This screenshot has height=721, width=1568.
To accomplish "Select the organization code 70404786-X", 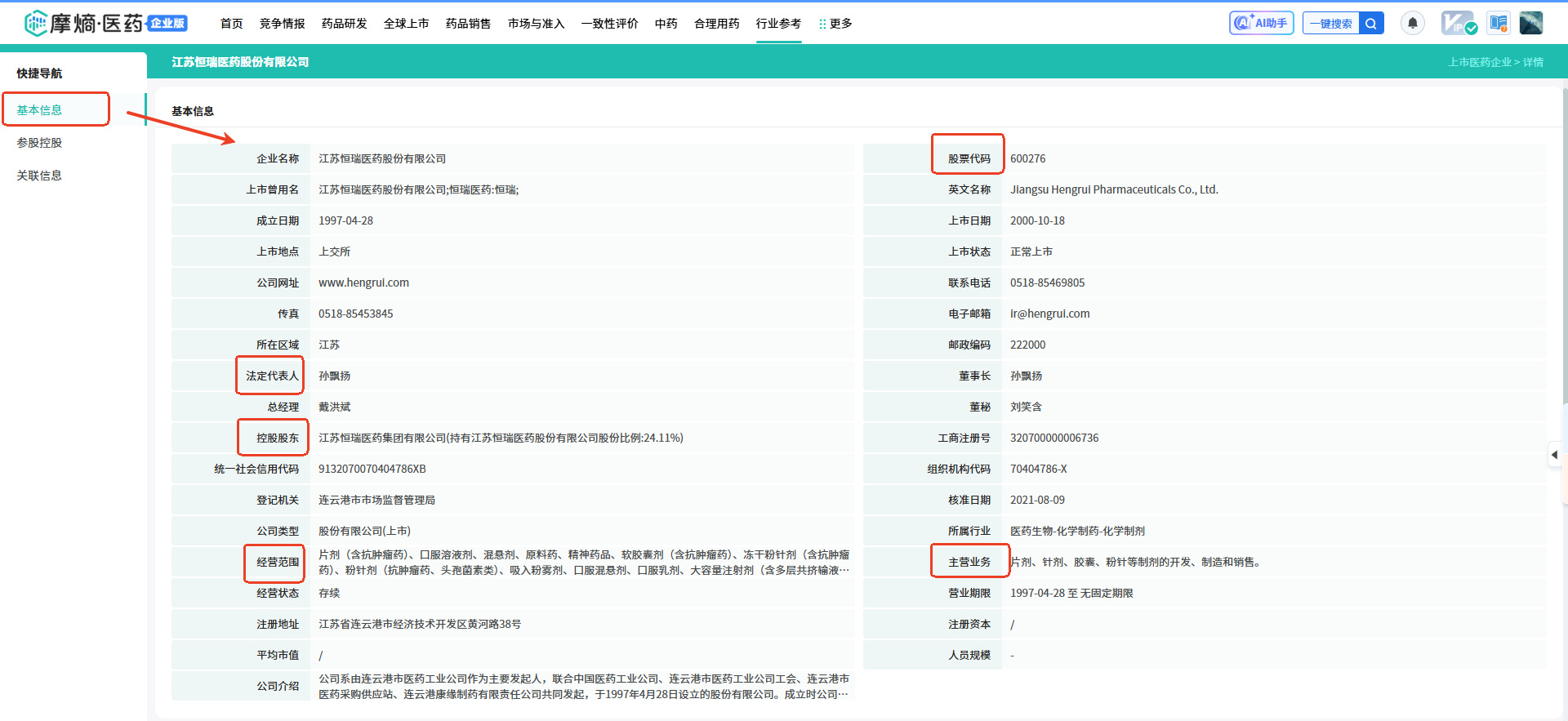I will click(x=1038, y=469).
